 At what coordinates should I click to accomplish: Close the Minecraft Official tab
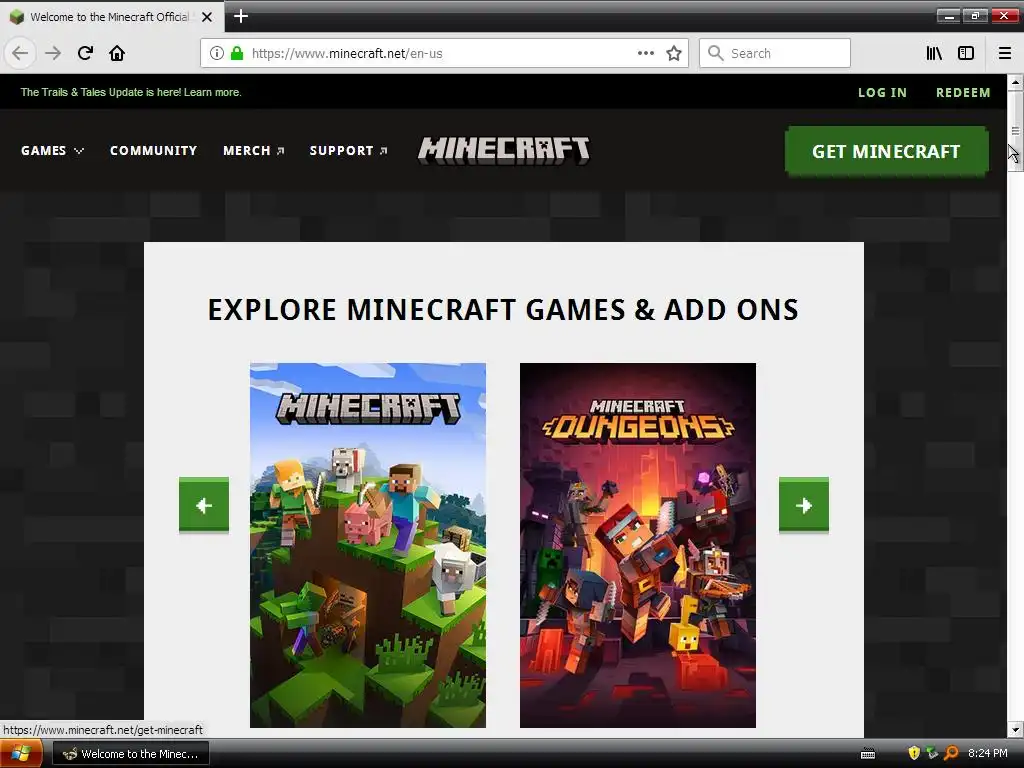click(207, 17)
